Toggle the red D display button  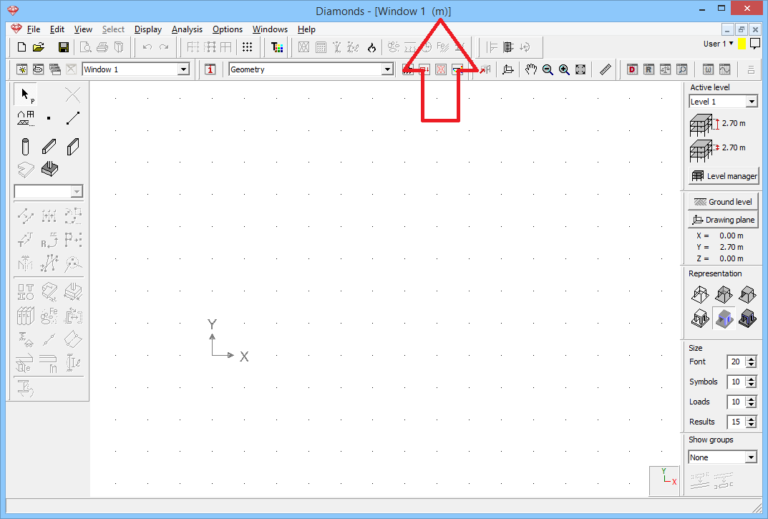click(x=632, y=70)
